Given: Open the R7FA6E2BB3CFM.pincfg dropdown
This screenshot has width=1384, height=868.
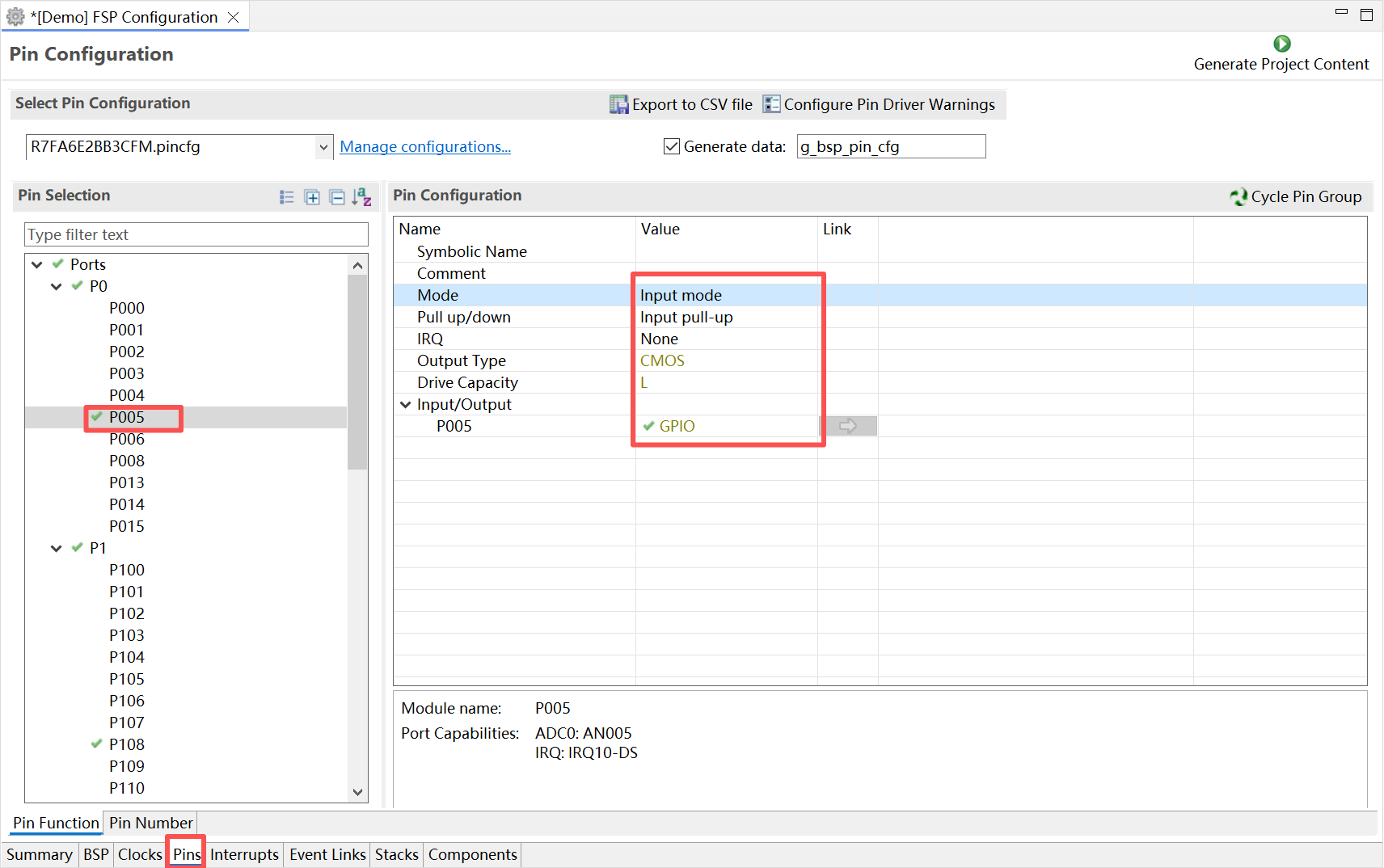Looking at the screenshot, I should [x=323, y=147].
